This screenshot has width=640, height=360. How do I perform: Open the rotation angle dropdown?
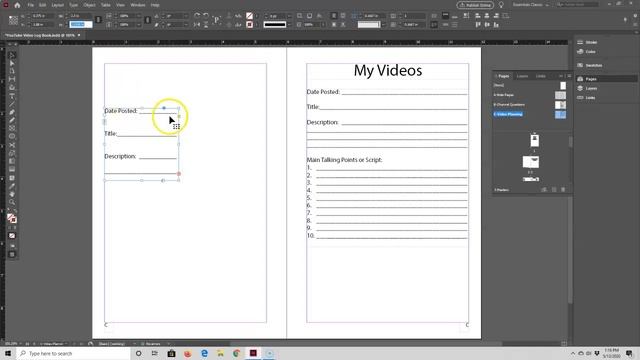coord(186,16)
